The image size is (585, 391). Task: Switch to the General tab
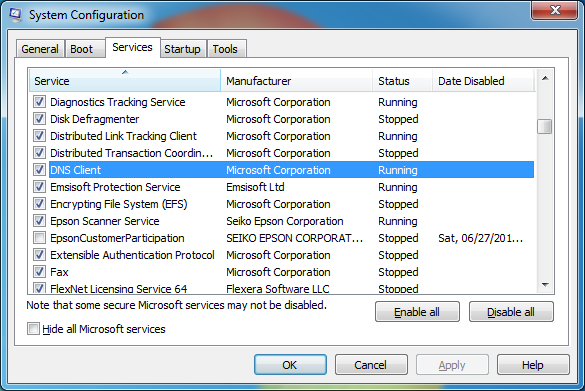(40, 49)
